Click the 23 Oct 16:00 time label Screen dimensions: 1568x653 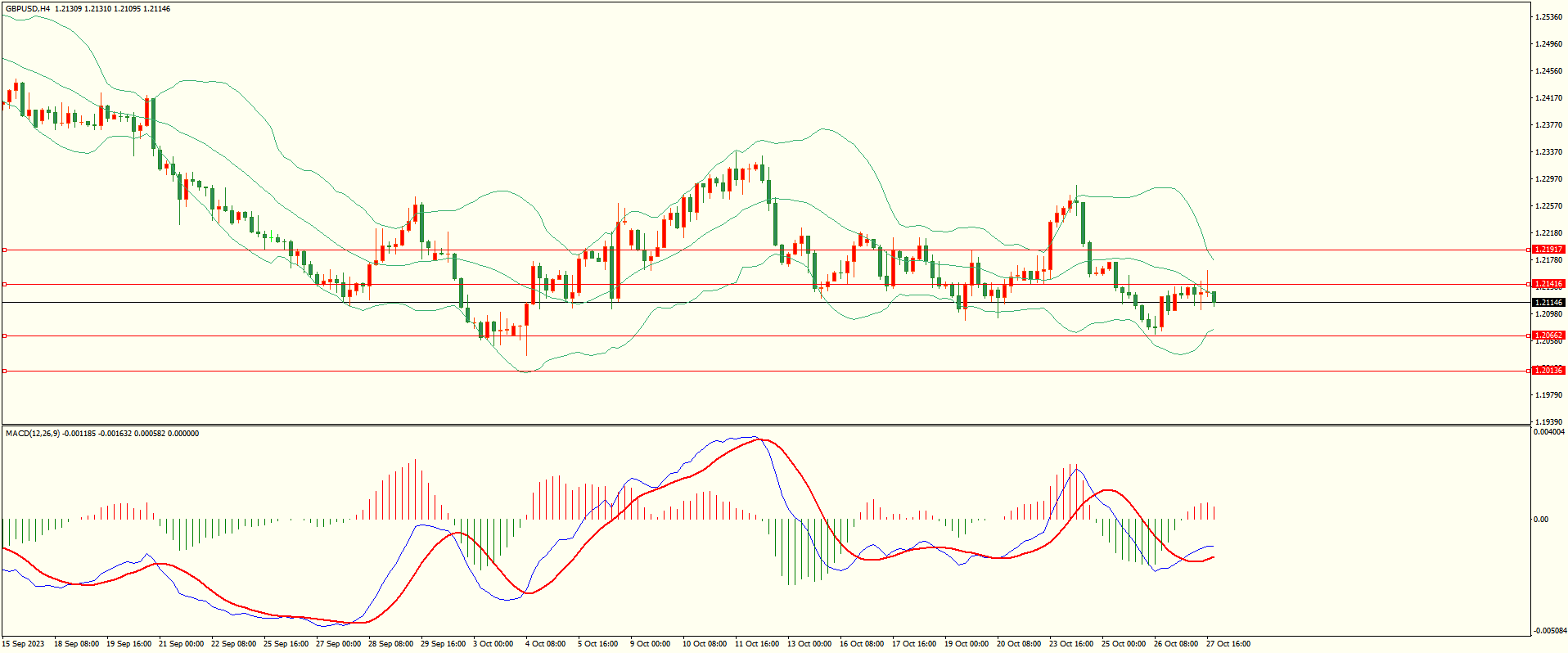(1071, 644)
